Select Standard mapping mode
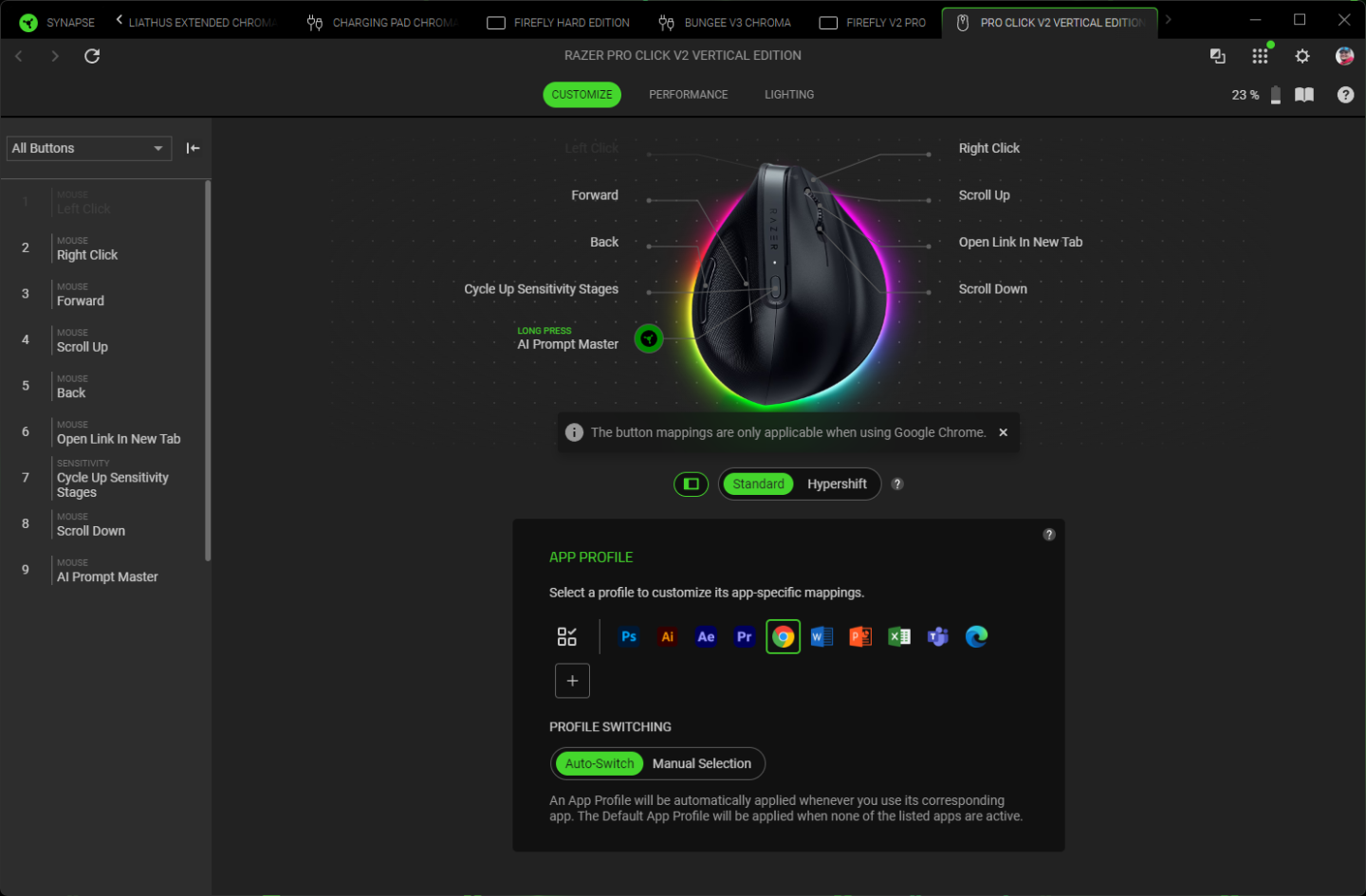The height and width of the screenshot is (896, 1366). coord(758,485)
